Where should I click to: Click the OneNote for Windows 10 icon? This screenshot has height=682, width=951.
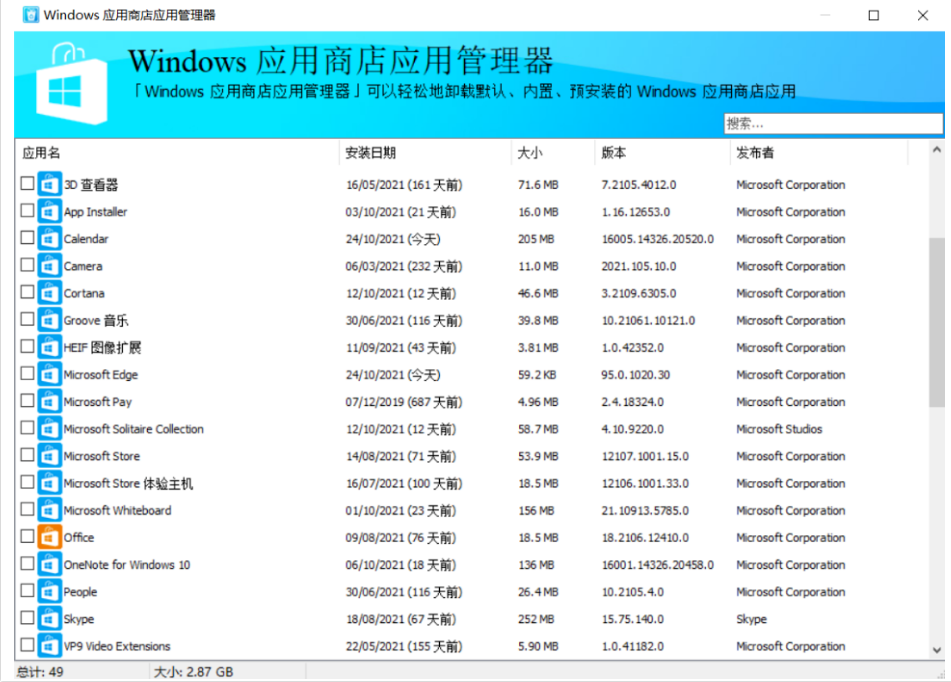[49, 565]
